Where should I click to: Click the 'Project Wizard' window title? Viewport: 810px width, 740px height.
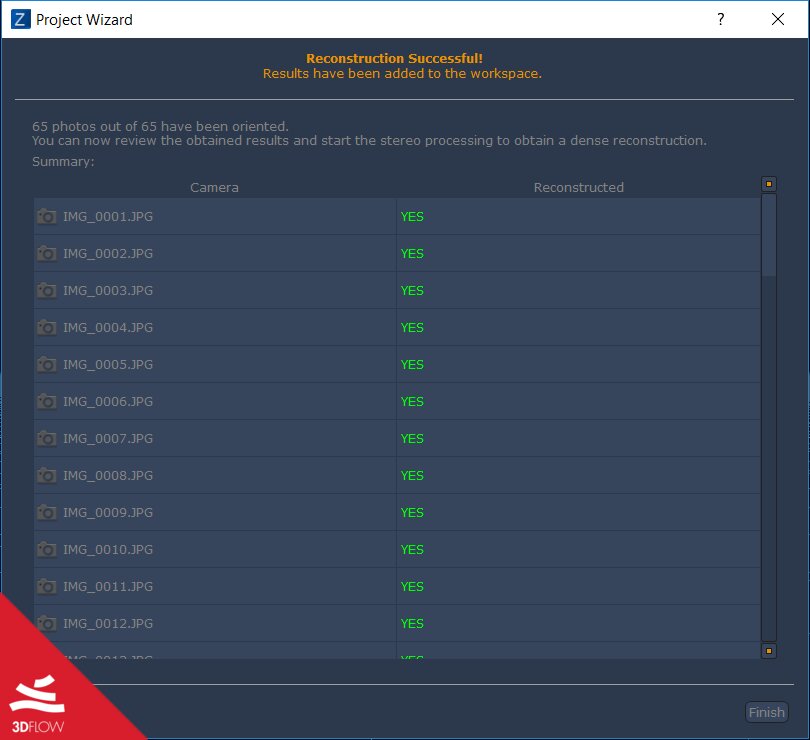[84, 20]
